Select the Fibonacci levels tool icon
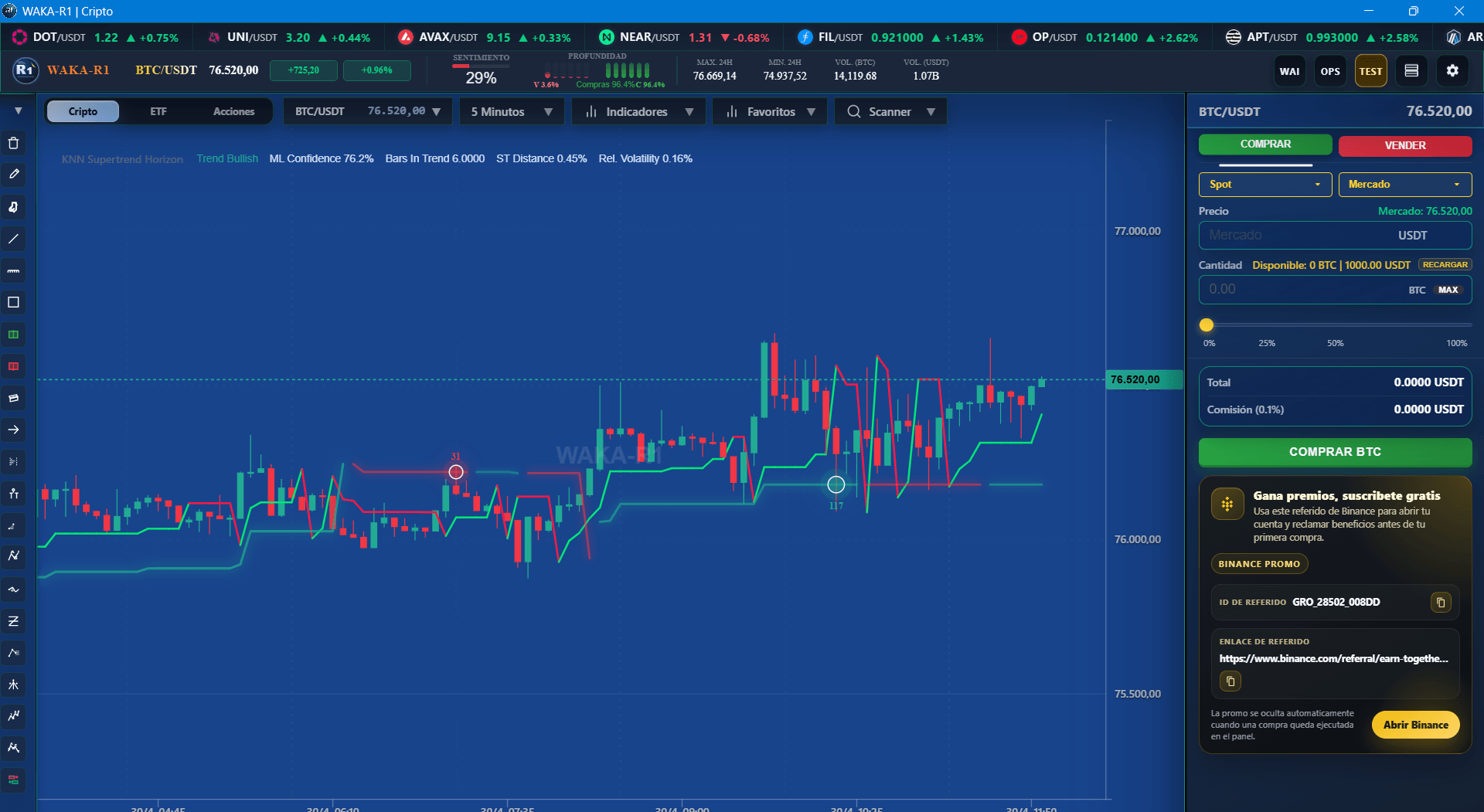Viewport: 1484px width, 812px height. point(13,461)
